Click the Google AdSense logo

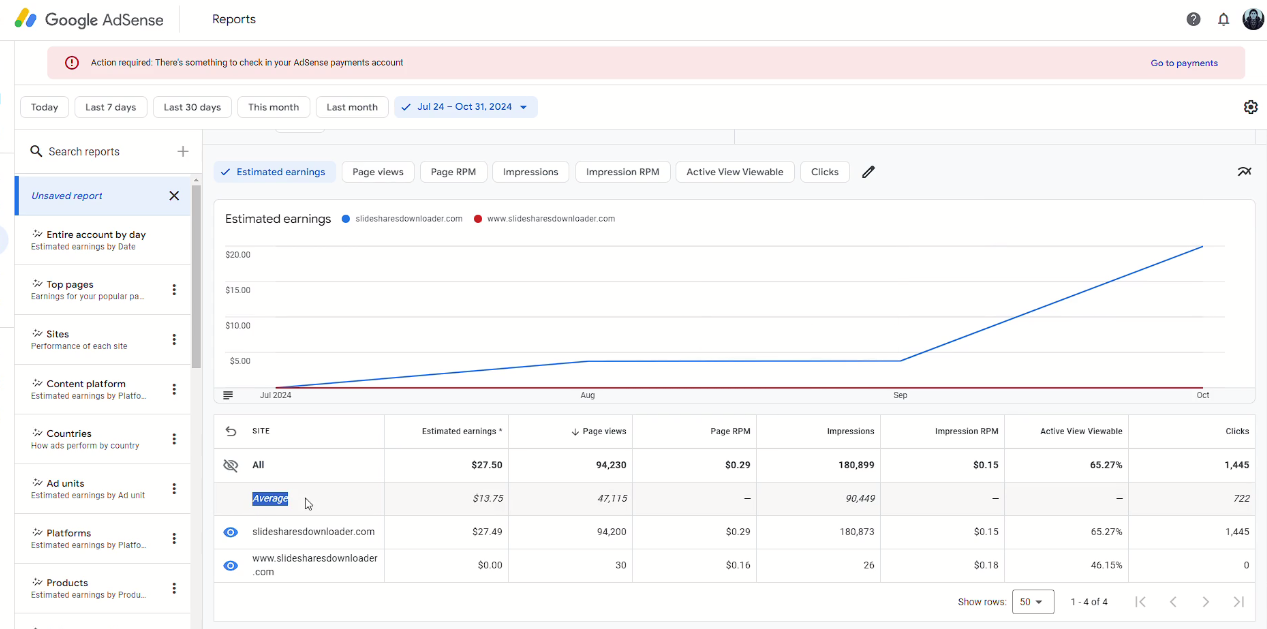point(89,19)
